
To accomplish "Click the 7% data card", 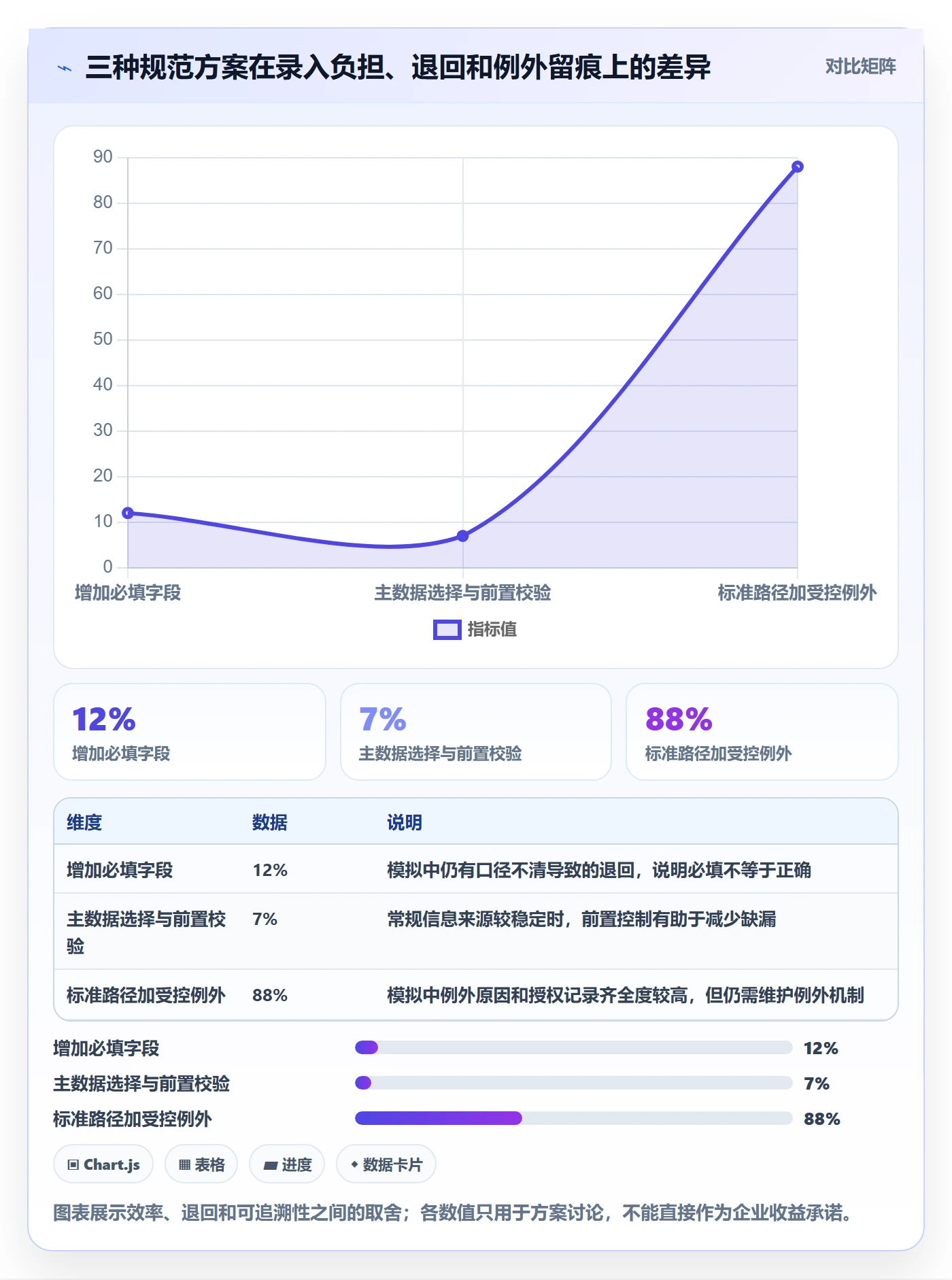I will [x=476, y=732].
